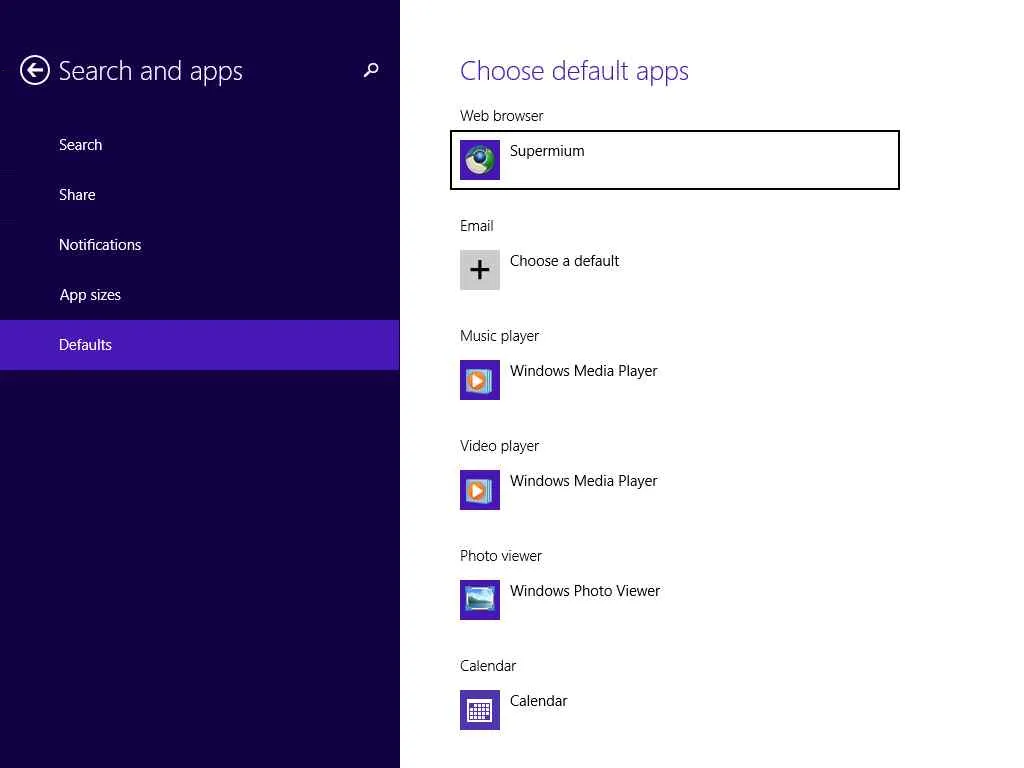Change Video player Windows Media Player label

[x=584, y=481]
